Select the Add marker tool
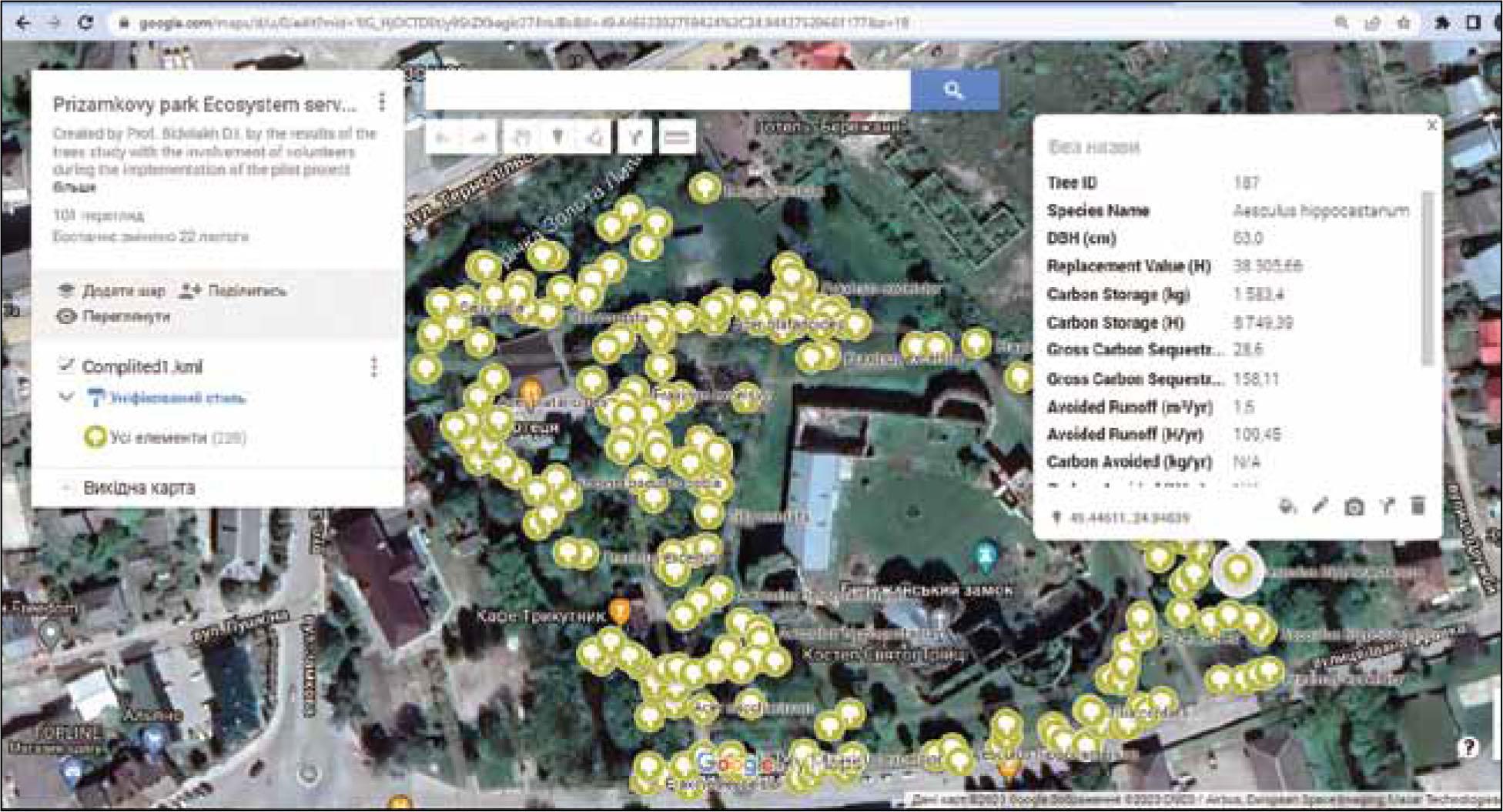This screenshot has height=812, width=1503. pos(558,138)
